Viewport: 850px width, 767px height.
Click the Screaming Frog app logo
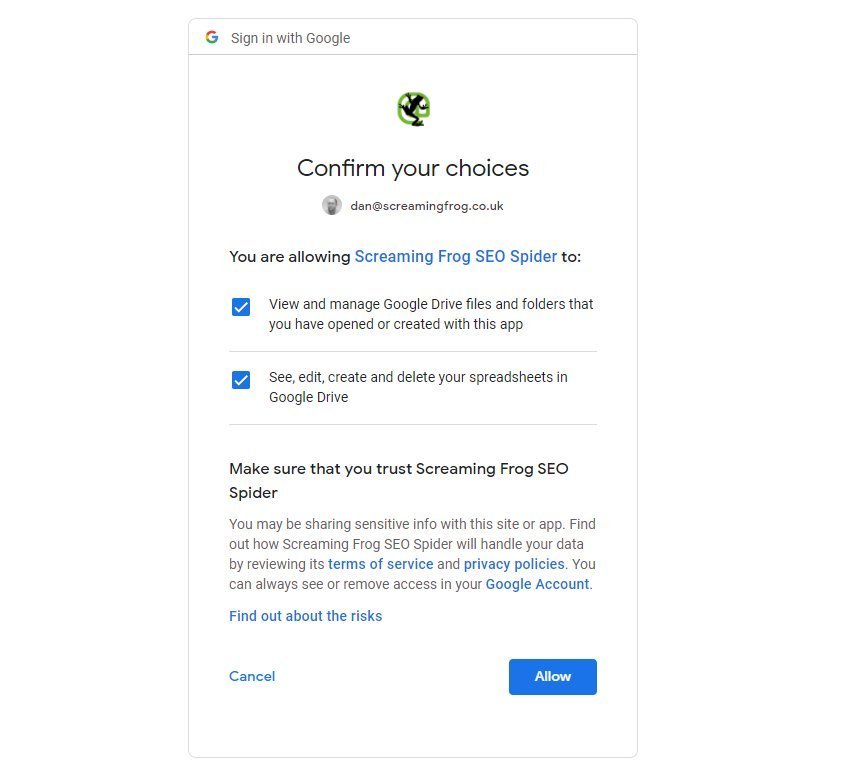(413, 109)
